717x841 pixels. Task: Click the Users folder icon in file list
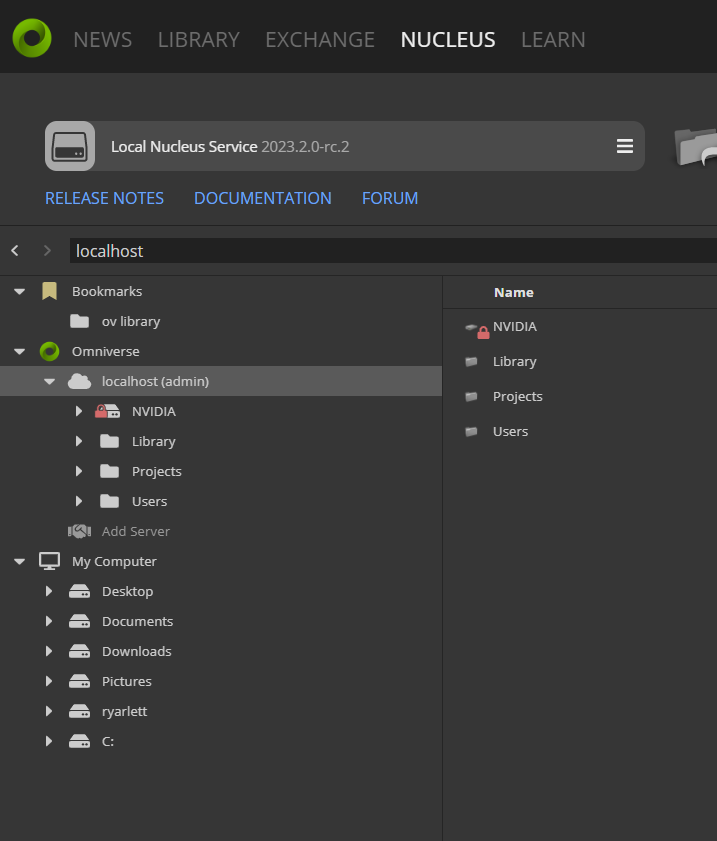(471, 431)
